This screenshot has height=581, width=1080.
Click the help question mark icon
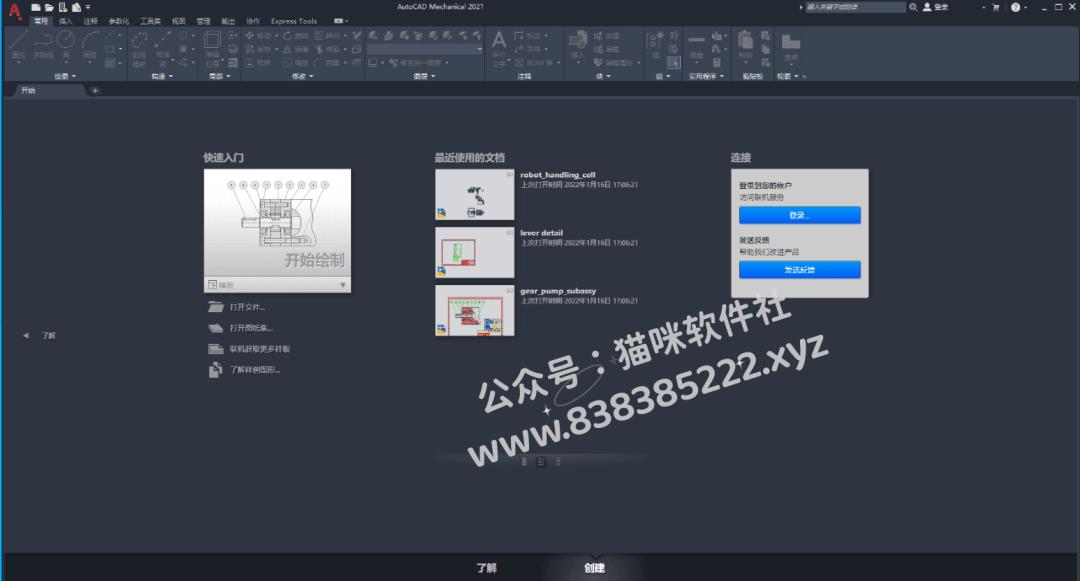tap(1015, 7)
